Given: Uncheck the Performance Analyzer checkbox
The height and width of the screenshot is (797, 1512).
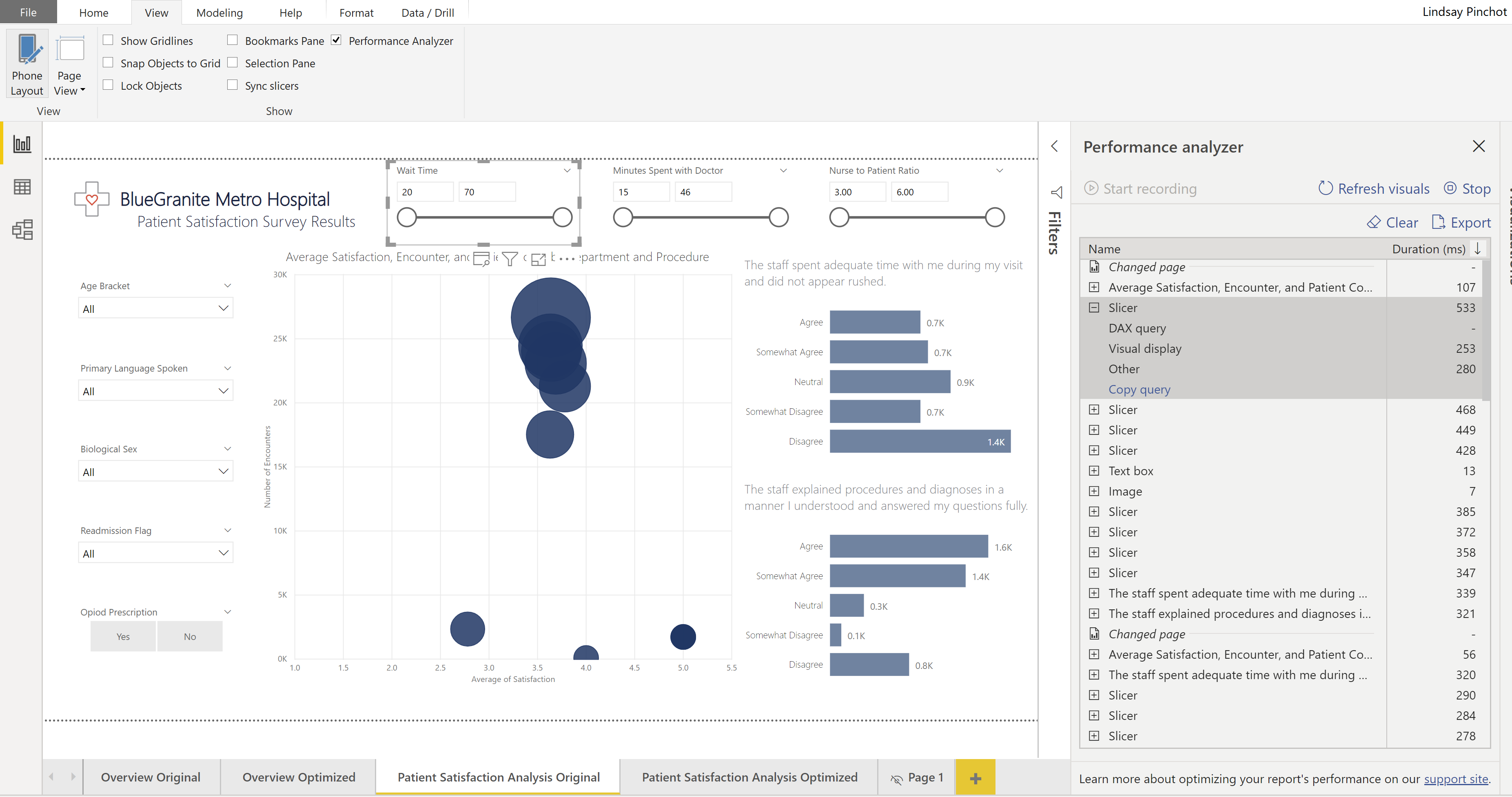Looking at the screenshot, I should pyautogui.click(x=336, y=40).
